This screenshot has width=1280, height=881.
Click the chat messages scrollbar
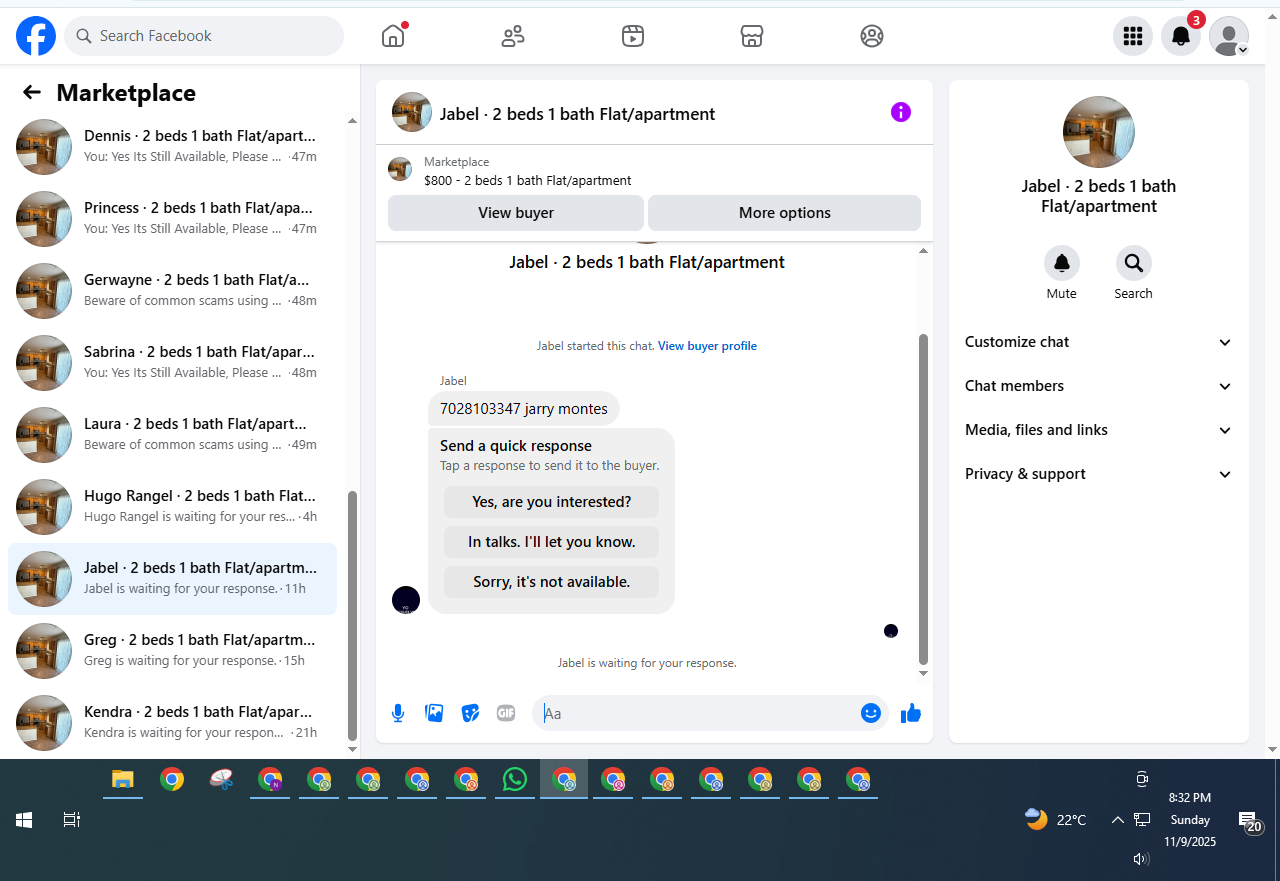923,500
